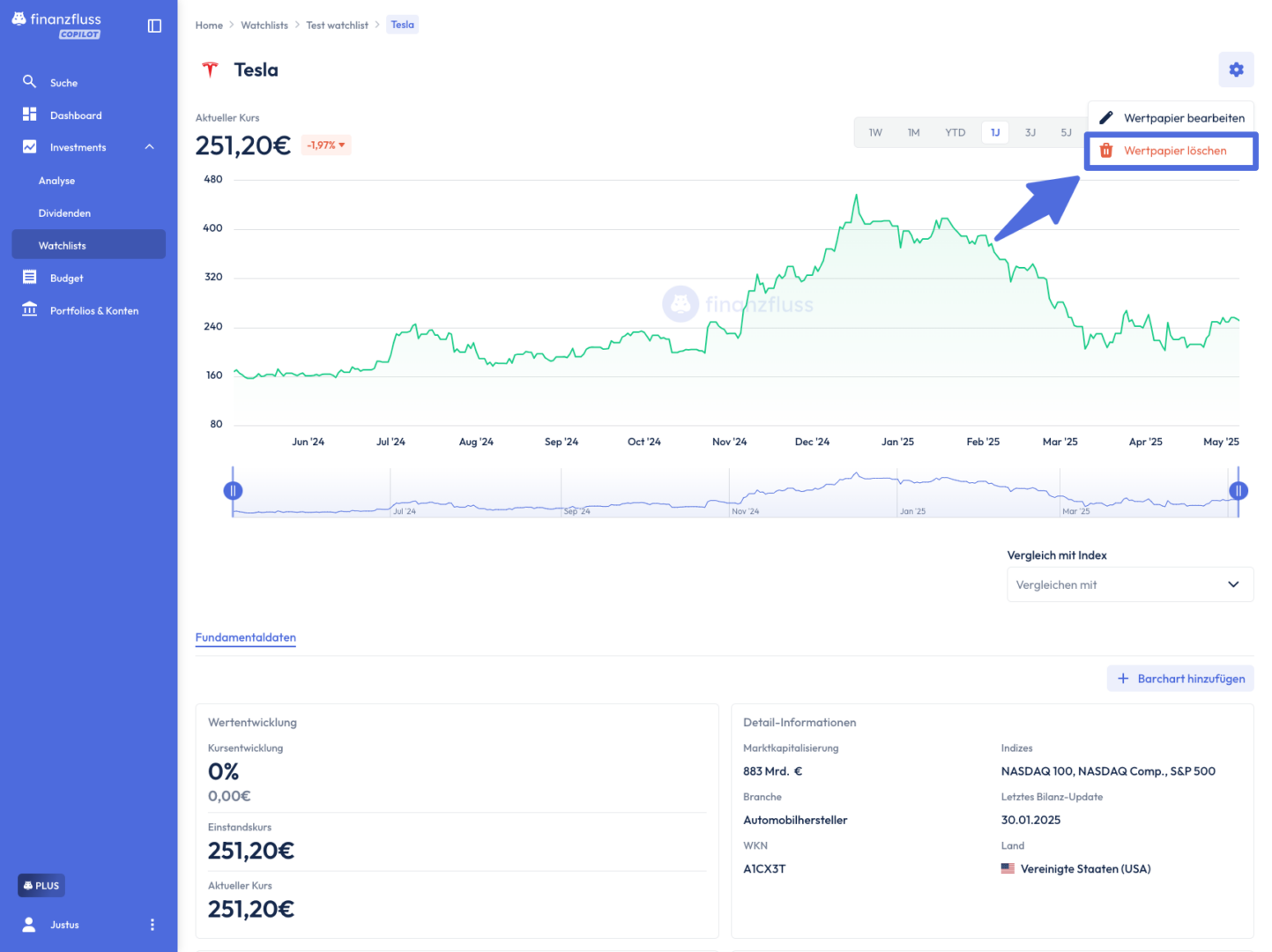The image size is (1272, 952).
Task: Click the -1,97% change badge
Action: coord(326,145)
